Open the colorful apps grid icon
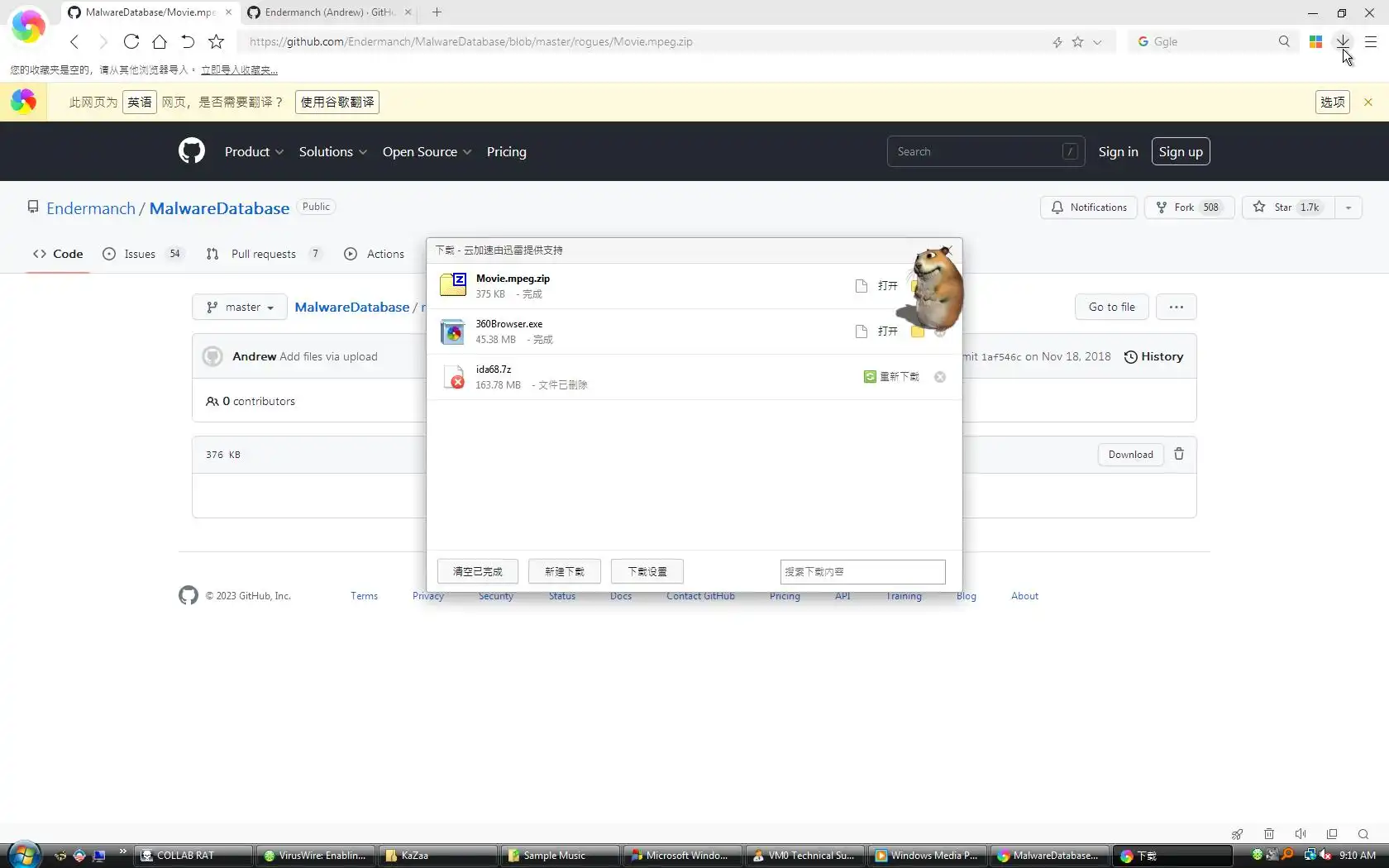1389x868 pixels. coord(1315,41)
